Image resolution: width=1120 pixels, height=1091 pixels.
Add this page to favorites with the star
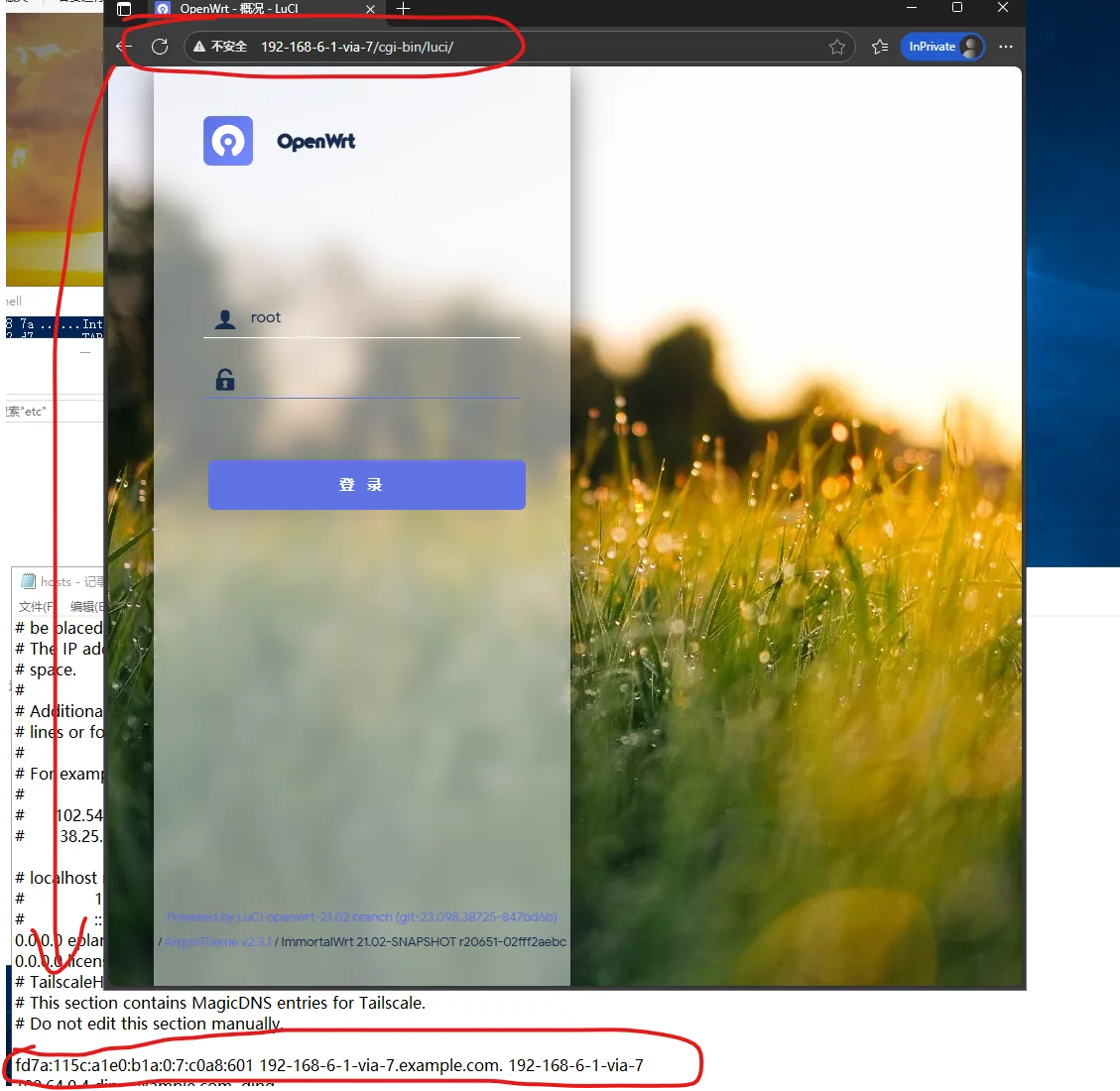(837, 47)
